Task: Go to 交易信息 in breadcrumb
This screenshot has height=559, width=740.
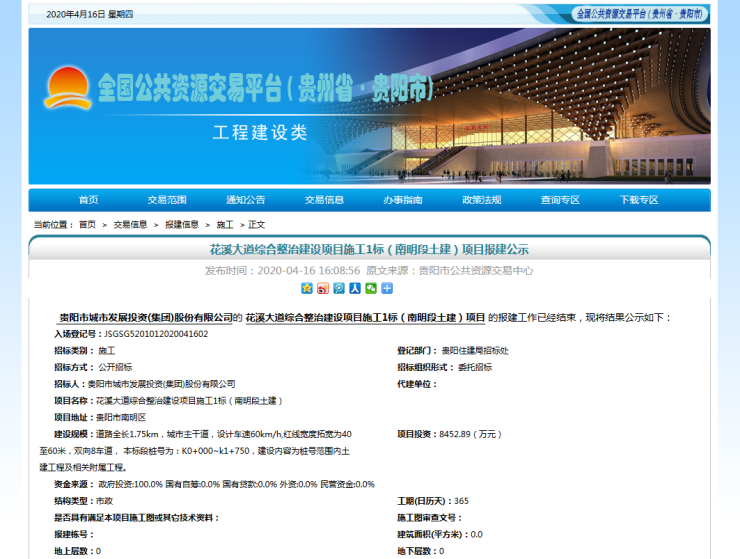Action: point(130,225)
